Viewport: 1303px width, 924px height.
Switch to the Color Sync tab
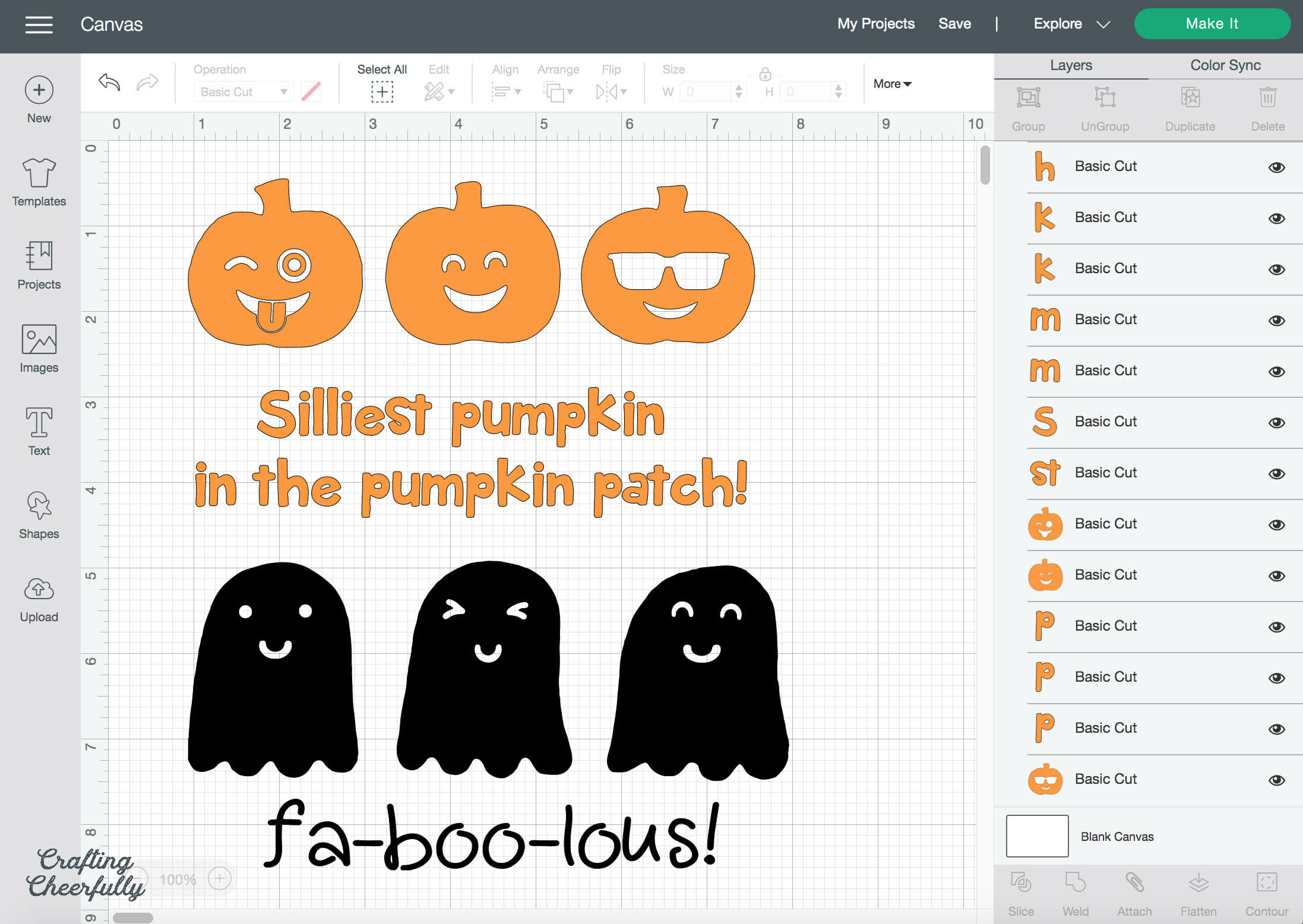click(1225, 65)
